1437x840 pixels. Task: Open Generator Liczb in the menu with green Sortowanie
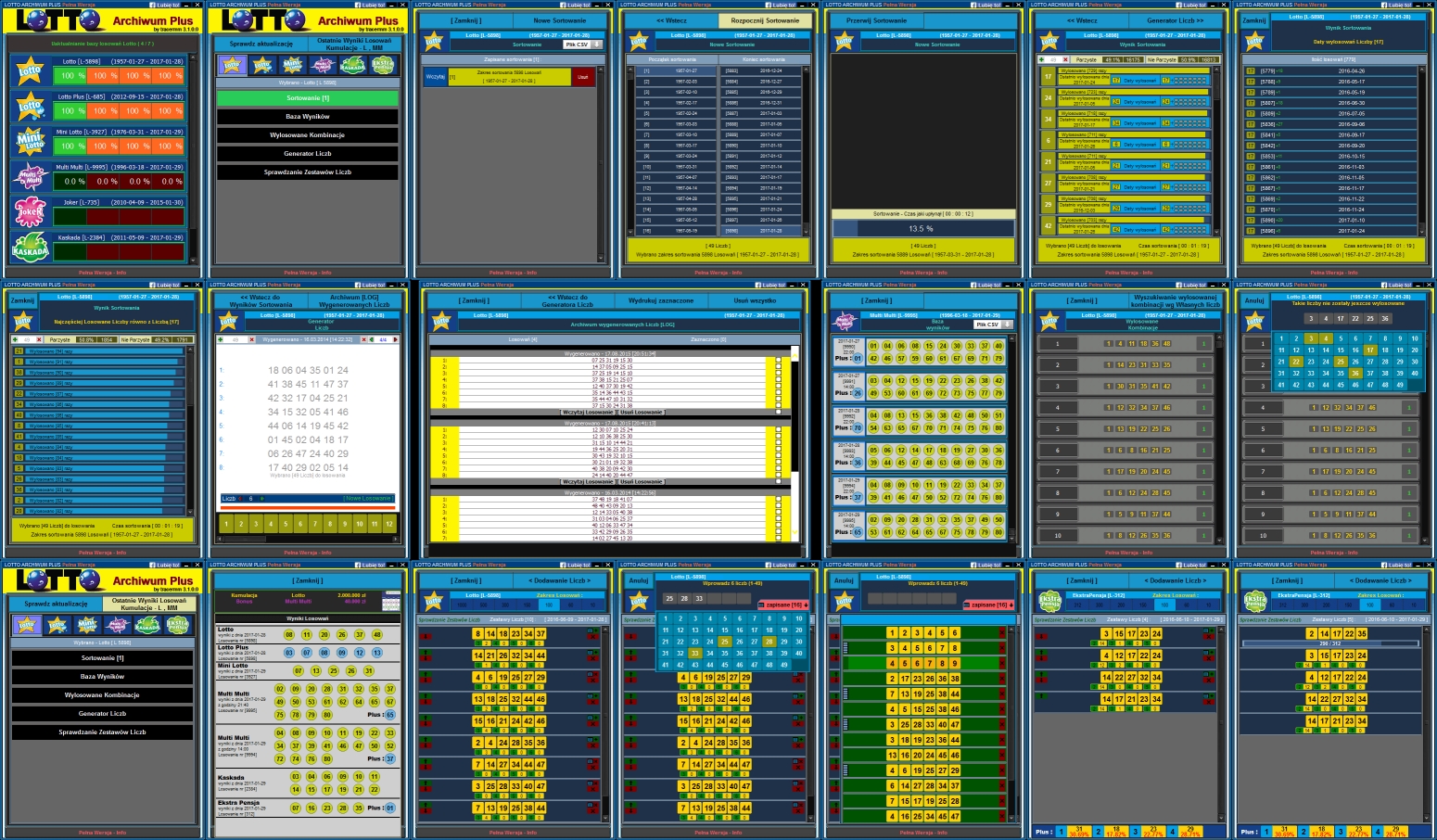pos(308,153)
